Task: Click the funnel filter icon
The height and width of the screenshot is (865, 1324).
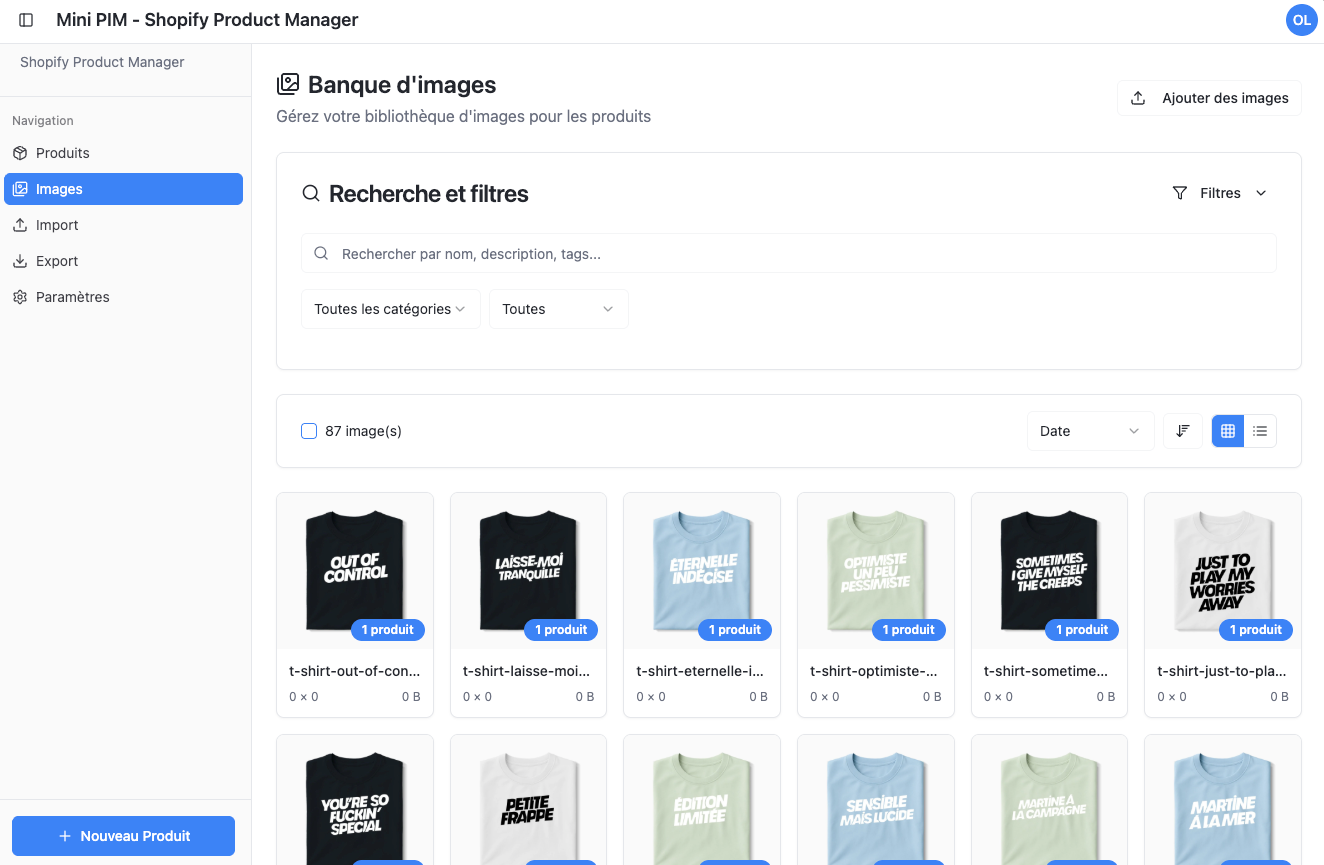Action: [x=1180, y=193]
